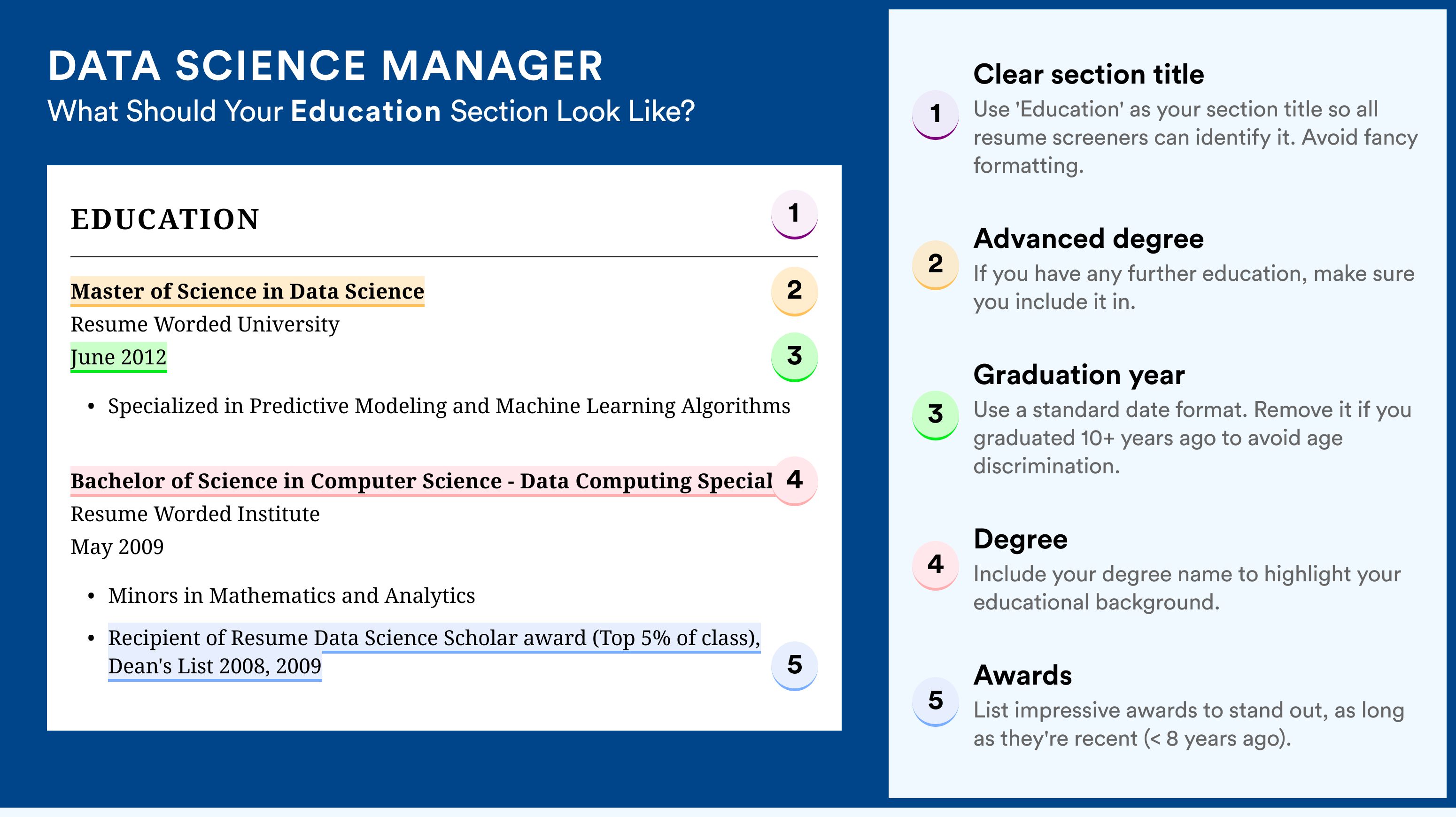Click the DATA SCIENCE MANAGER title

[x=325, y=66]
